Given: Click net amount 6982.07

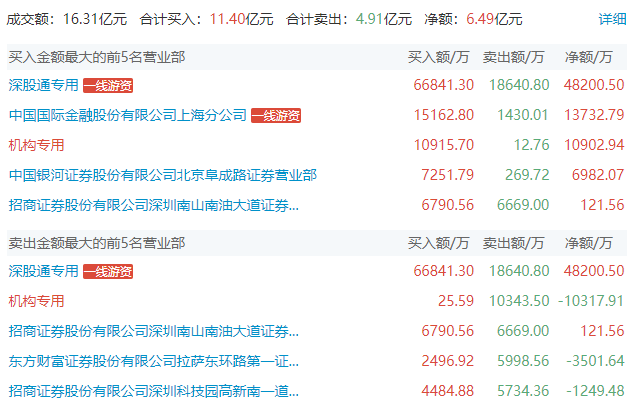Looking at the screenshot, I should point(598,175).
